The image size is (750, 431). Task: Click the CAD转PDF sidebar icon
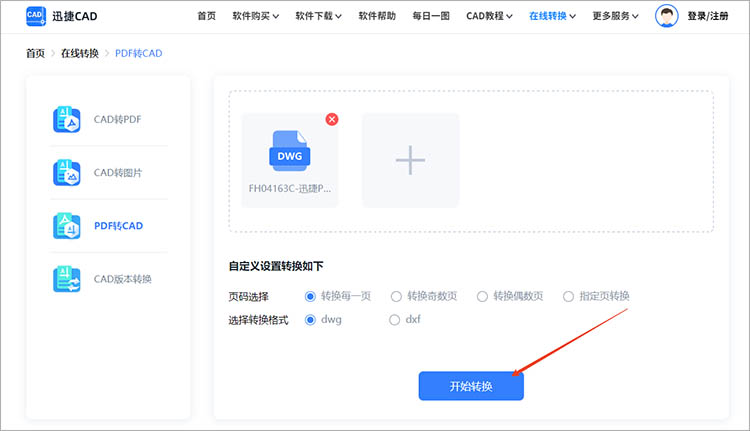coord(66,119)
